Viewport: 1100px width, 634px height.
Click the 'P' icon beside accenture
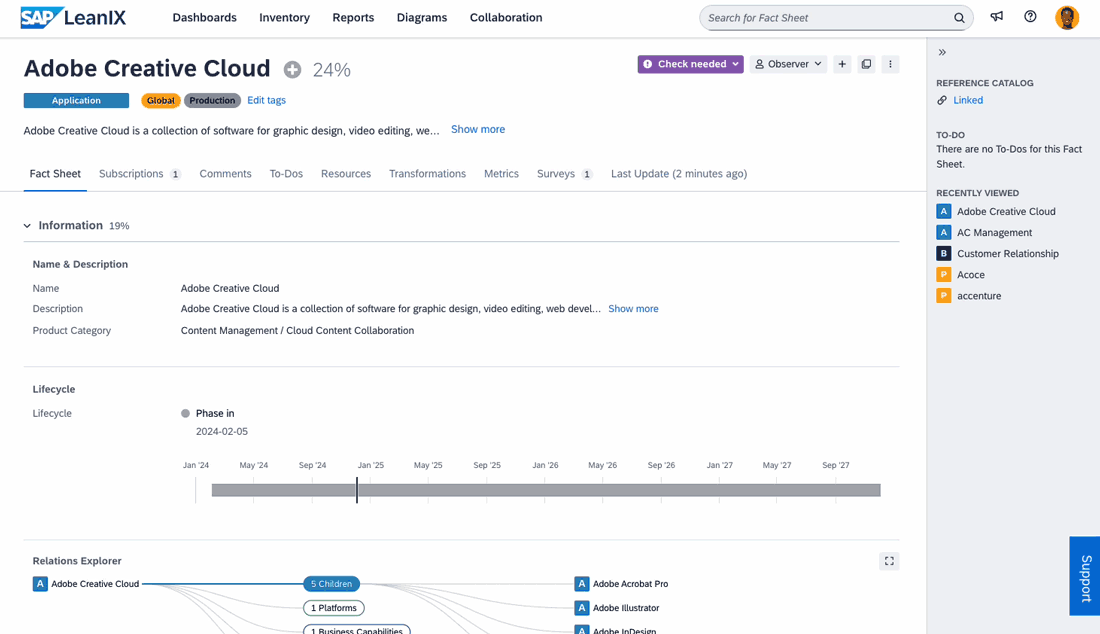944,295
